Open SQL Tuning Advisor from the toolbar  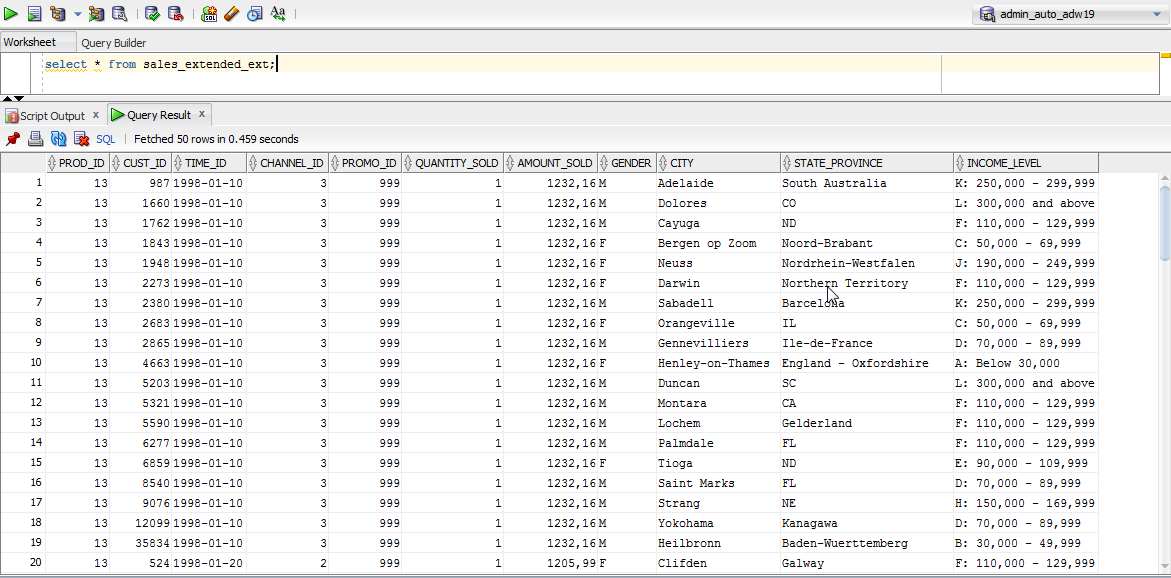click(119, 14)
